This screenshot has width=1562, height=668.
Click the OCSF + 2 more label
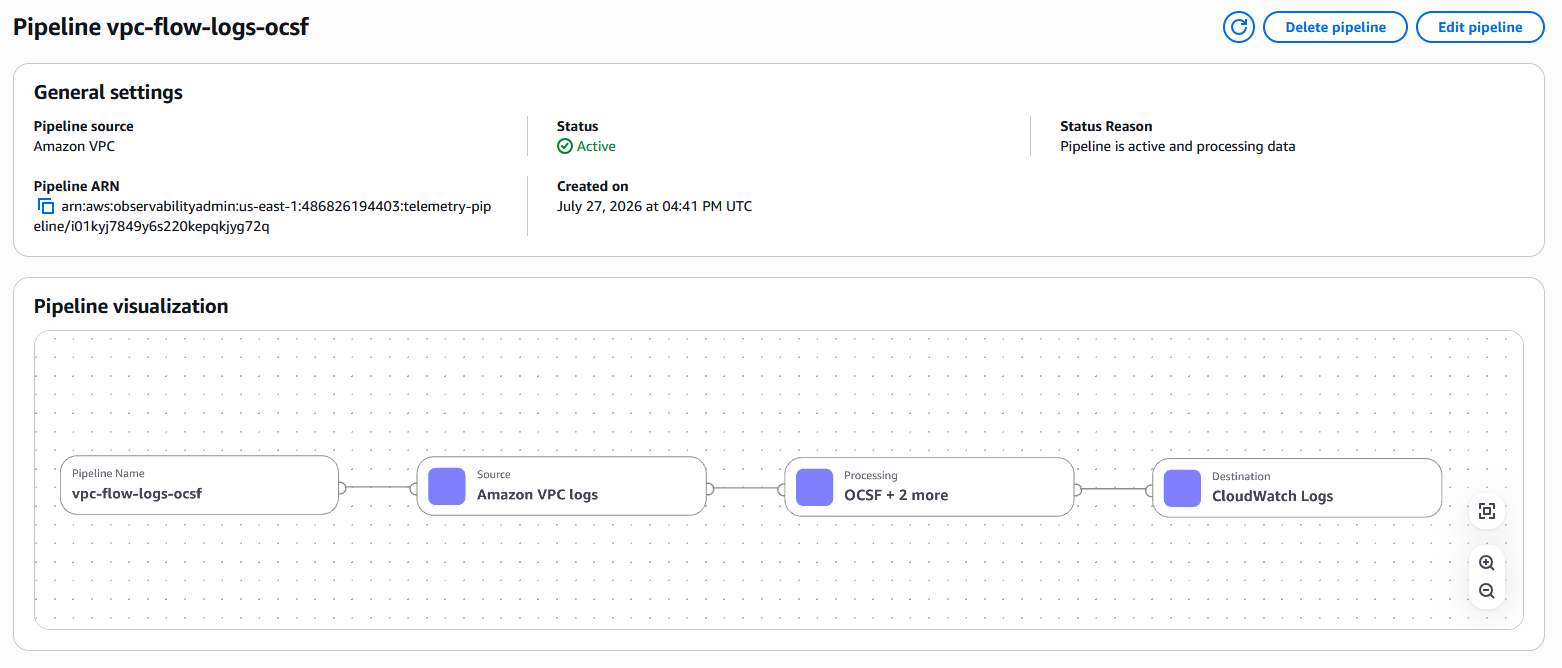(896, 495)
